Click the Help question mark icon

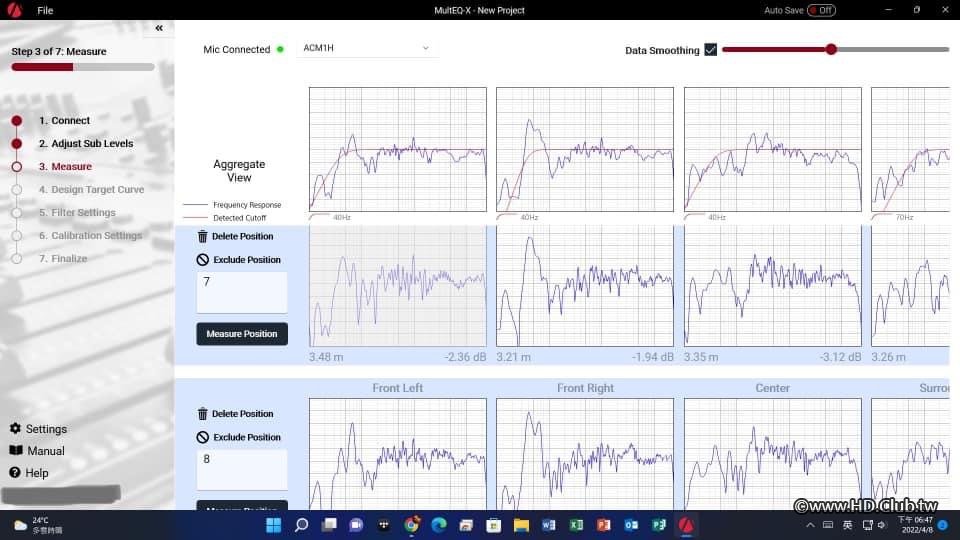point(15,473)
